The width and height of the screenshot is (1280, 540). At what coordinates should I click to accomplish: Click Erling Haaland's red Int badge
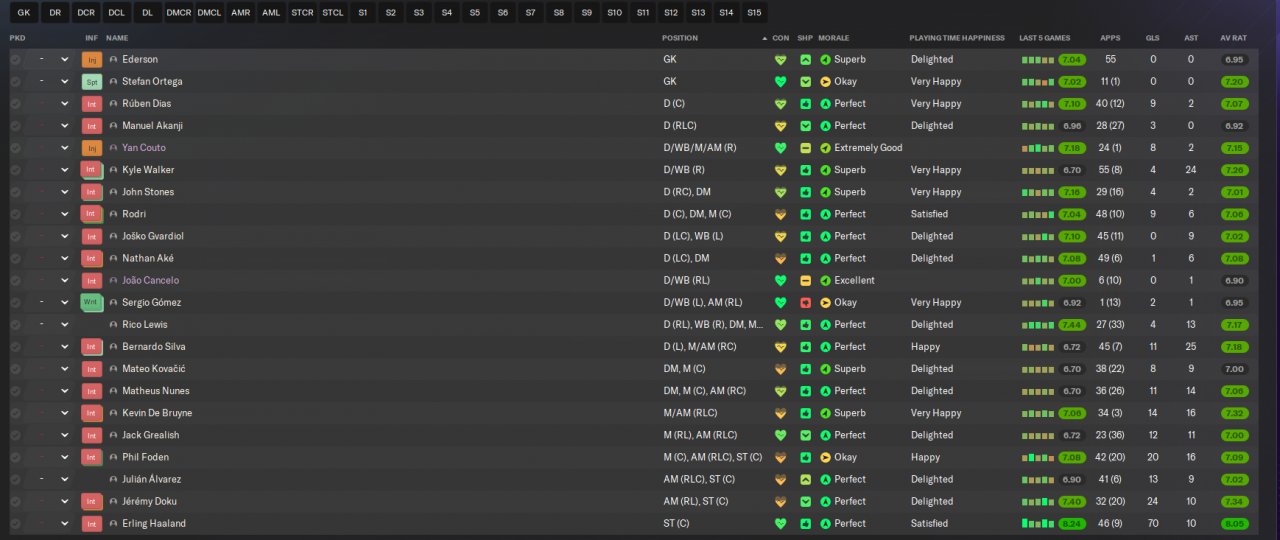tap(92, 523)
